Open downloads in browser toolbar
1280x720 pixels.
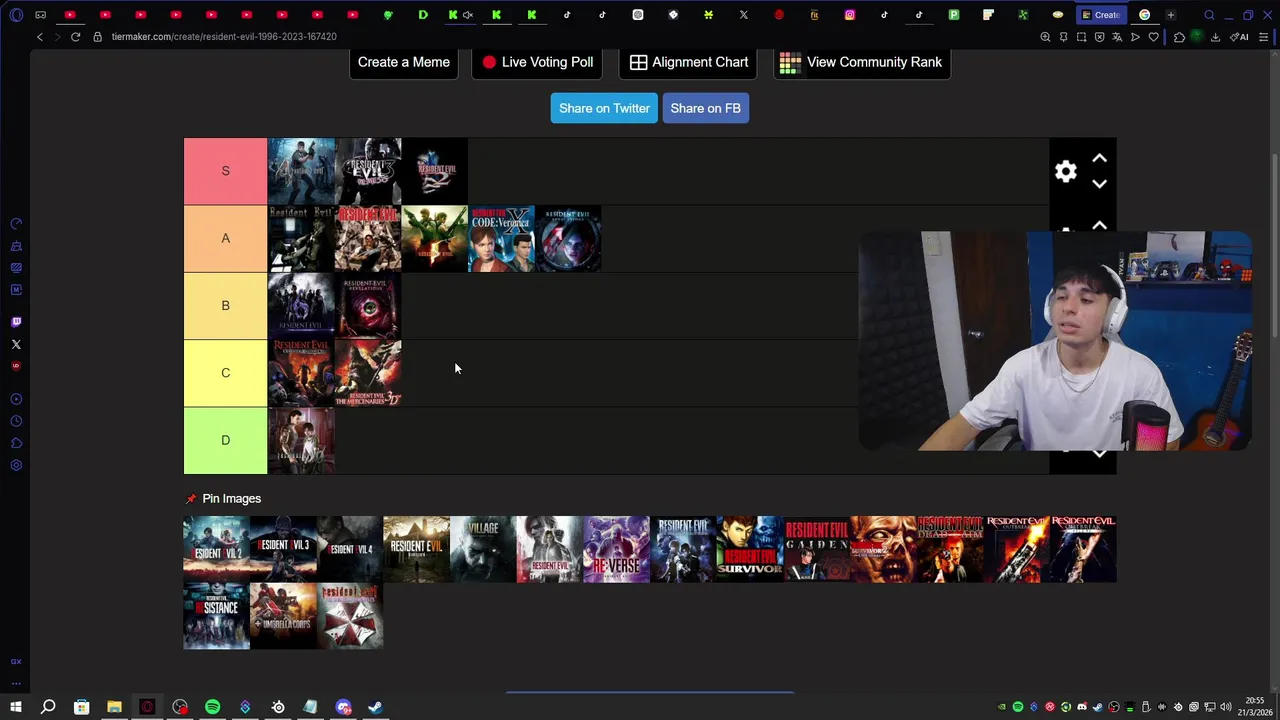1215,37
